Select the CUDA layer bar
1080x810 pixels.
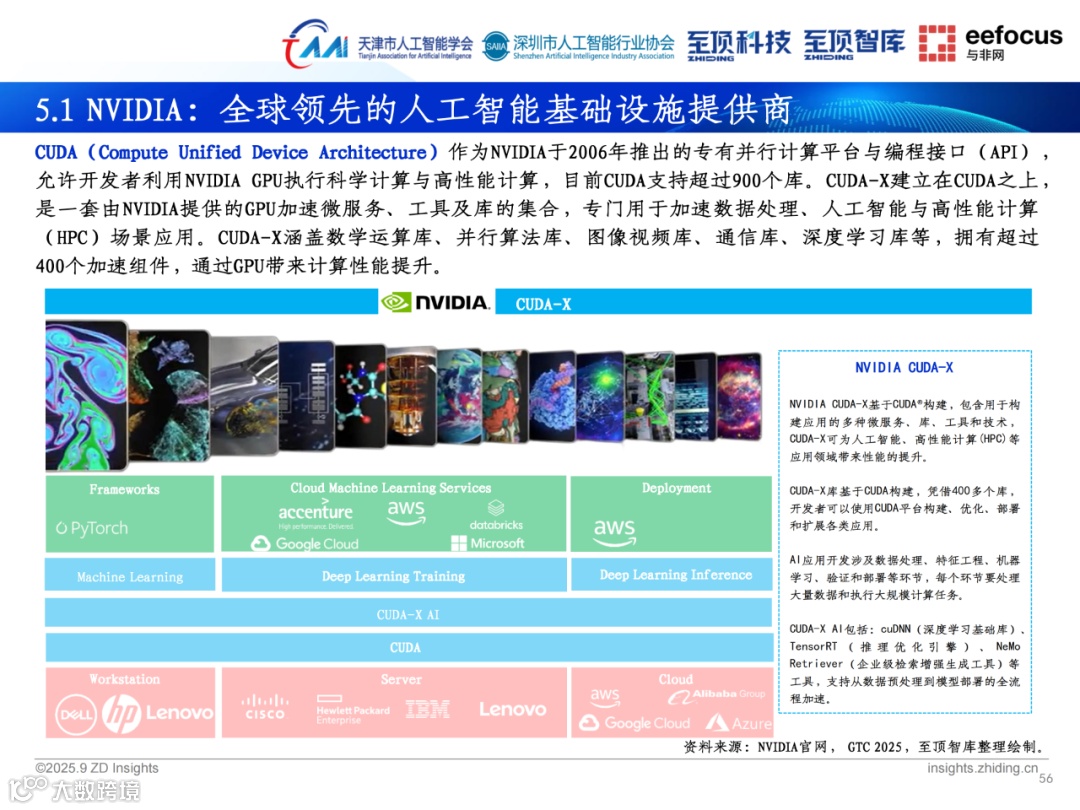pyautogui.click(x=408, y=647)
